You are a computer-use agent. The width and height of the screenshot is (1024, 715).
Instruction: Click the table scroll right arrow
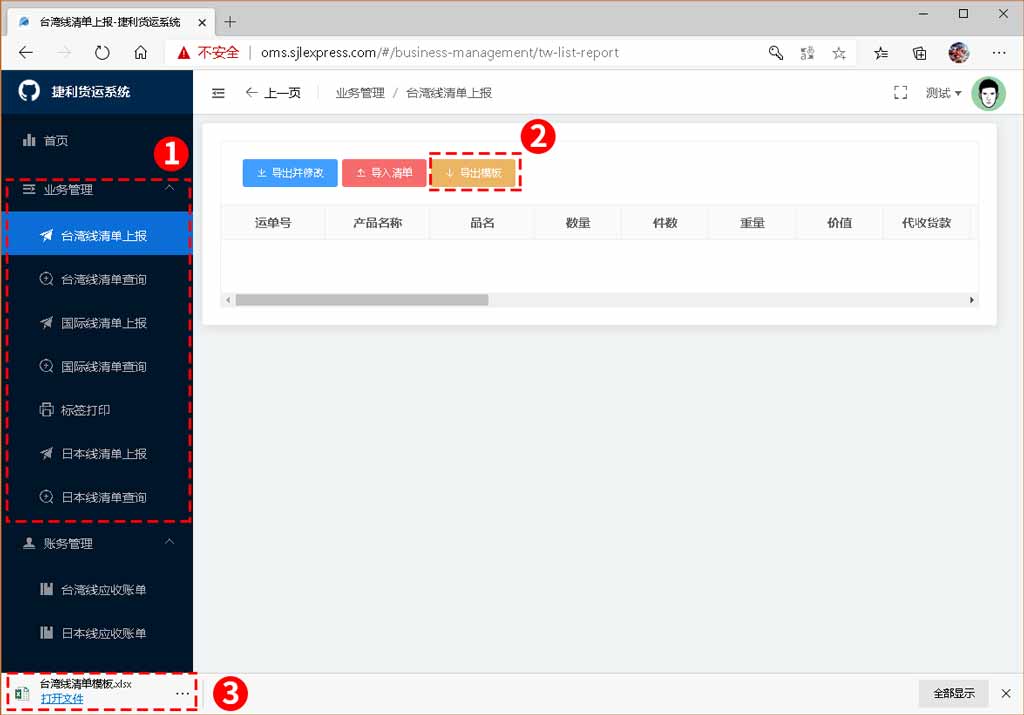[972, 300]
